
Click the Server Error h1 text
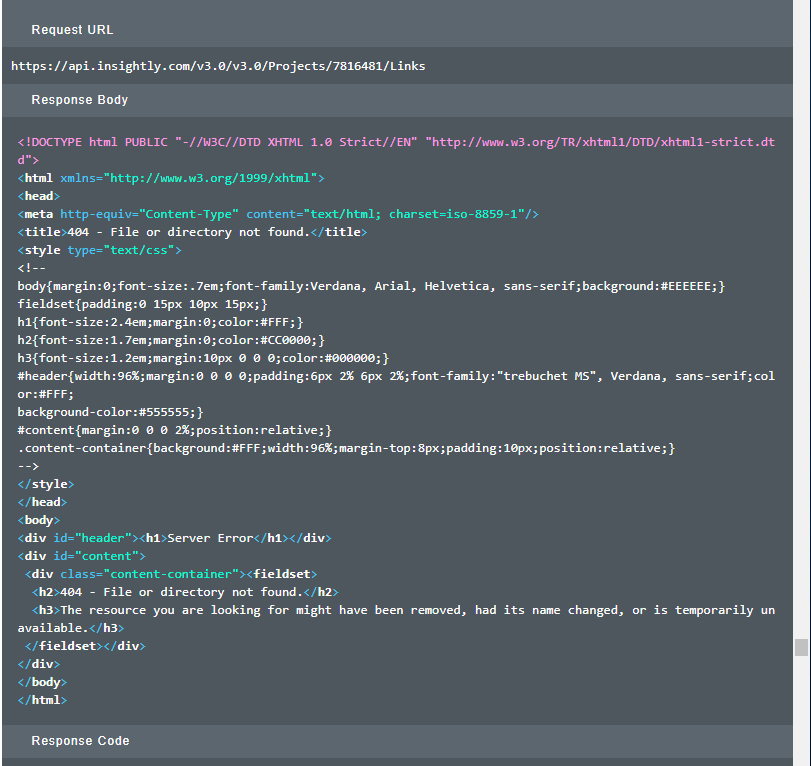pos(208,538)
